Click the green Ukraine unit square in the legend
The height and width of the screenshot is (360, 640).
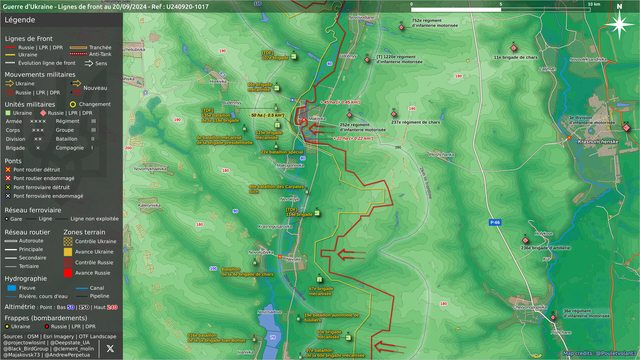(7, 113)
